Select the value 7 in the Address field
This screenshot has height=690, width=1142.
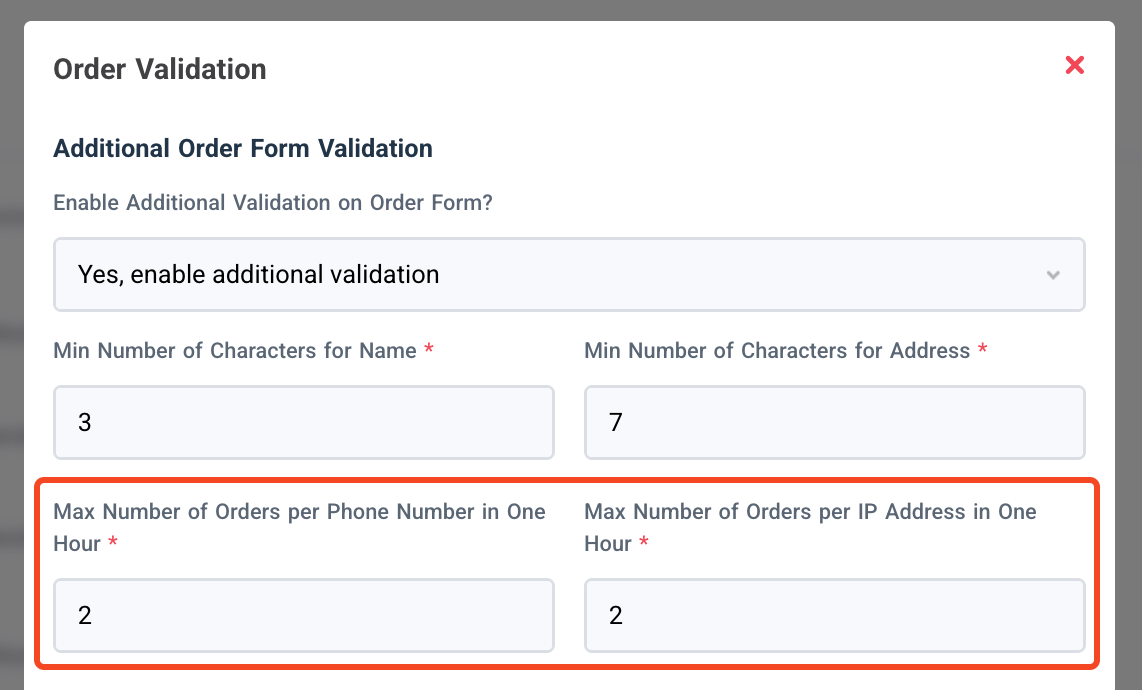[617, 422]
